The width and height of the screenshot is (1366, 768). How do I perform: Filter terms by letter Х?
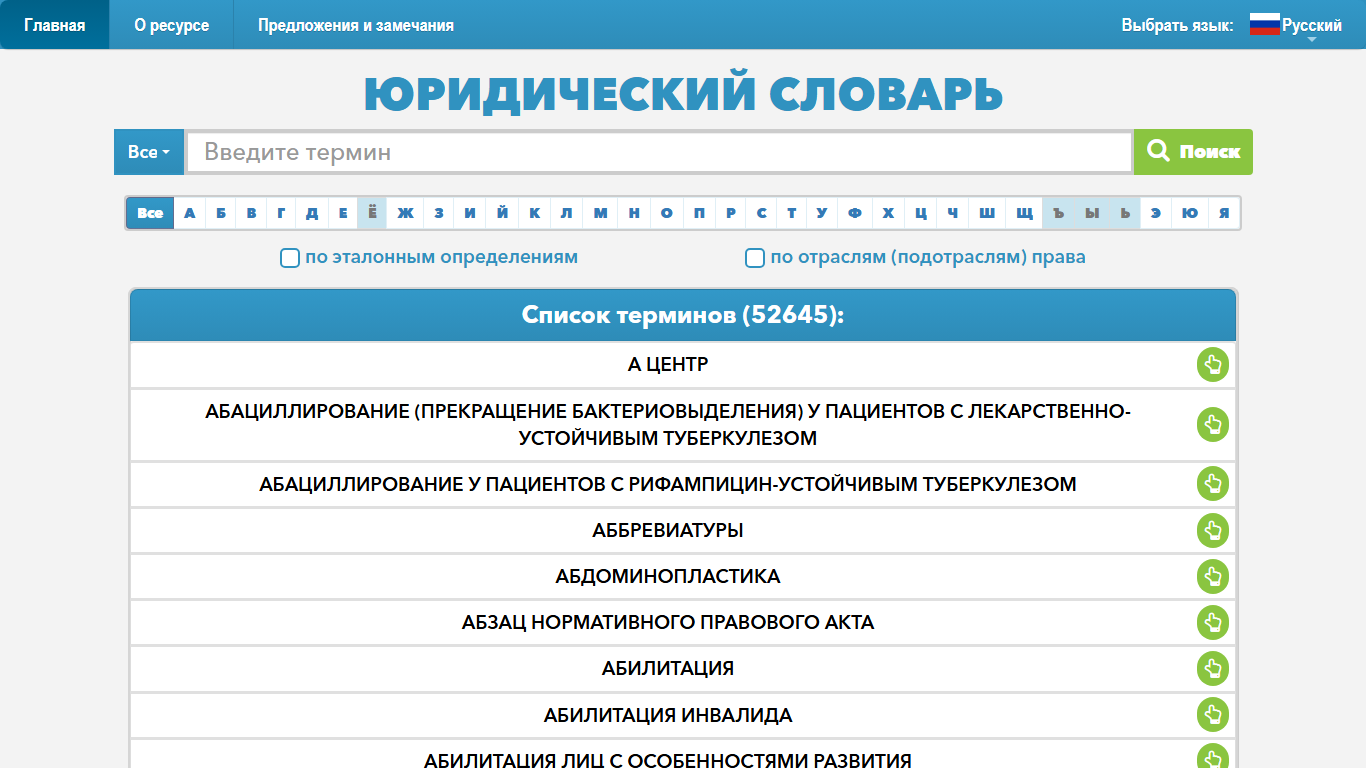(x=888, y=213)
